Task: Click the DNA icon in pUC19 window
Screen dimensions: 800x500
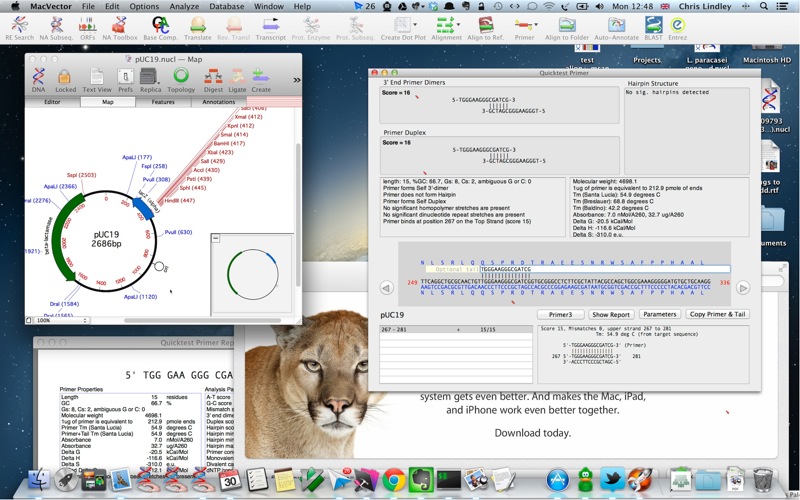Action: 38,80
